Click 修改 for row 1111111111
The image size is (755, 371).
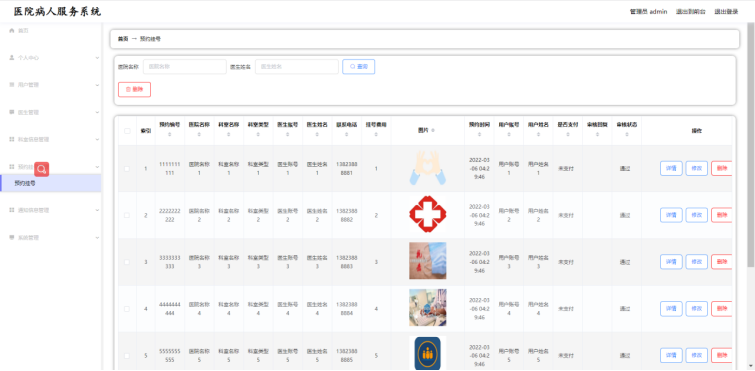tap(697, 168)
